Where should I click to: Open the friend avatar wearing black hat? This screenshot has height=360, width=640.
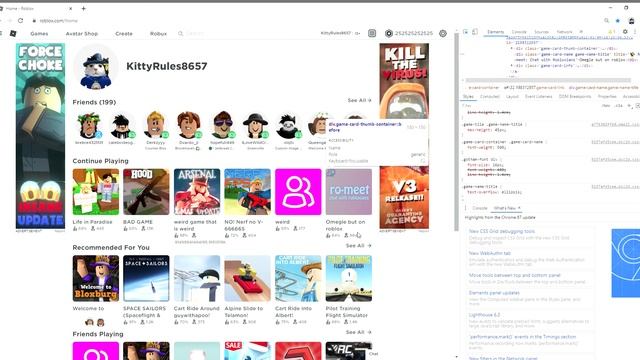(x=256, y=125)
